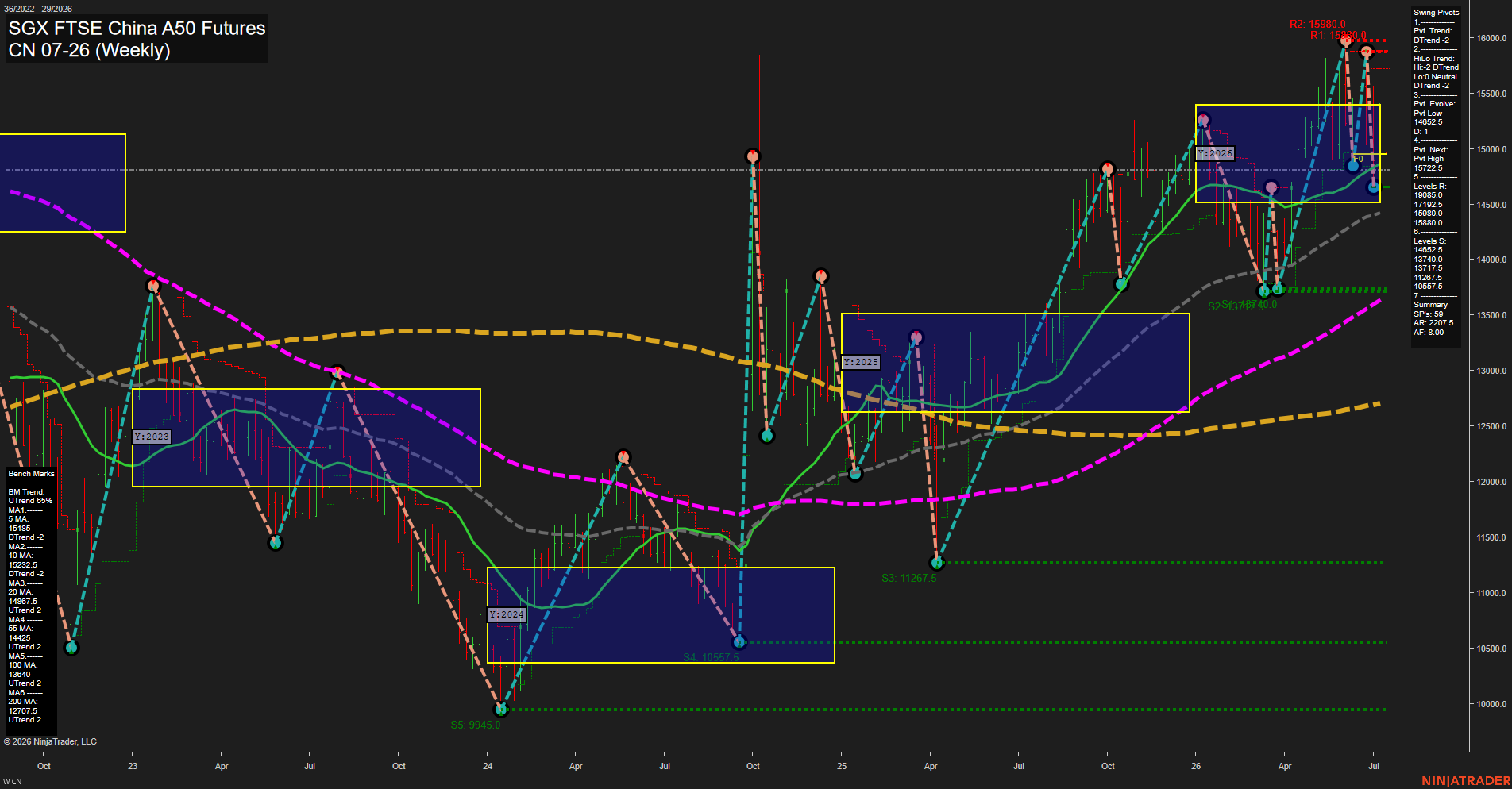
Task: Click the Pvt. Evolve: row
Action: point(1434,104)
